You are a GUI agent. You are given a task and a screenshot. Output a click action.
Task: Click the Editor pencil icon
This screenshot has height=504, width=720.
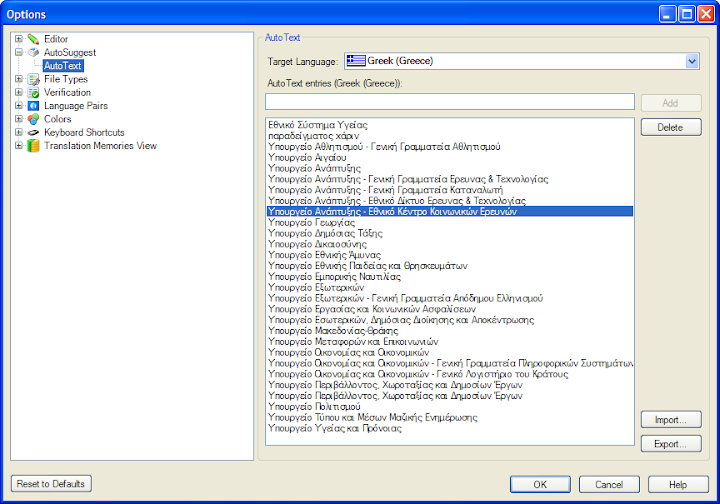click(x=33, y=39)
